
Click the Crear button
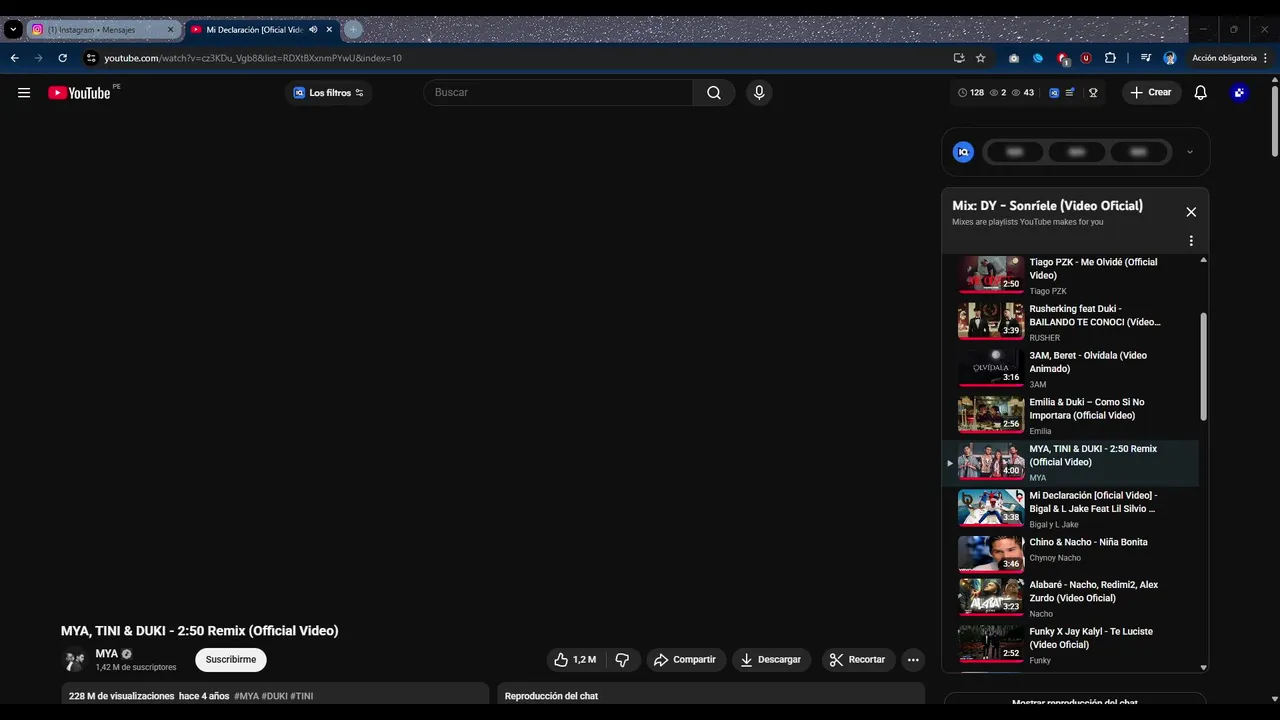[1151, 93]
